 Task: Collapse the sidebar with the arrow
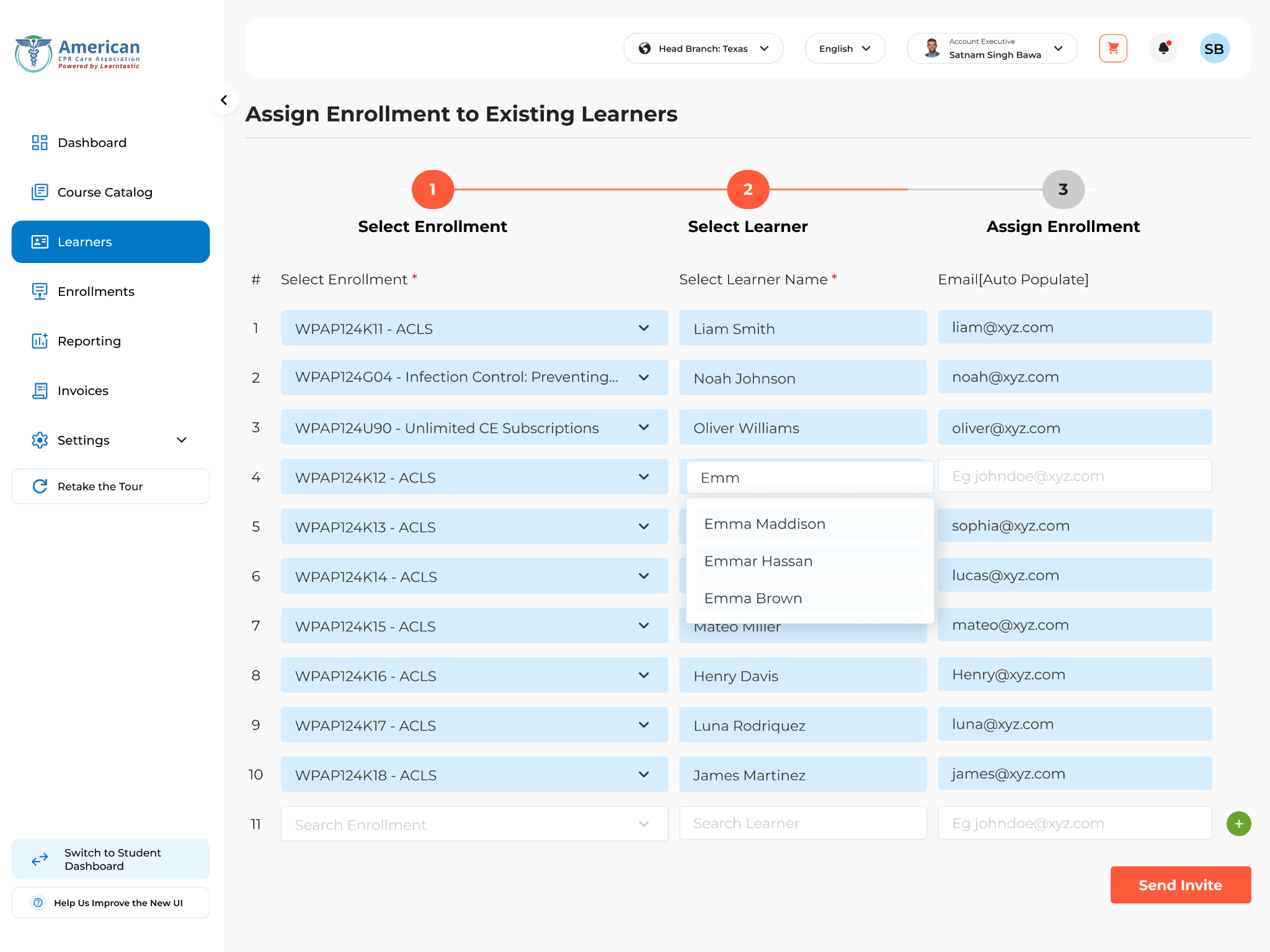(x=224, y=100)
